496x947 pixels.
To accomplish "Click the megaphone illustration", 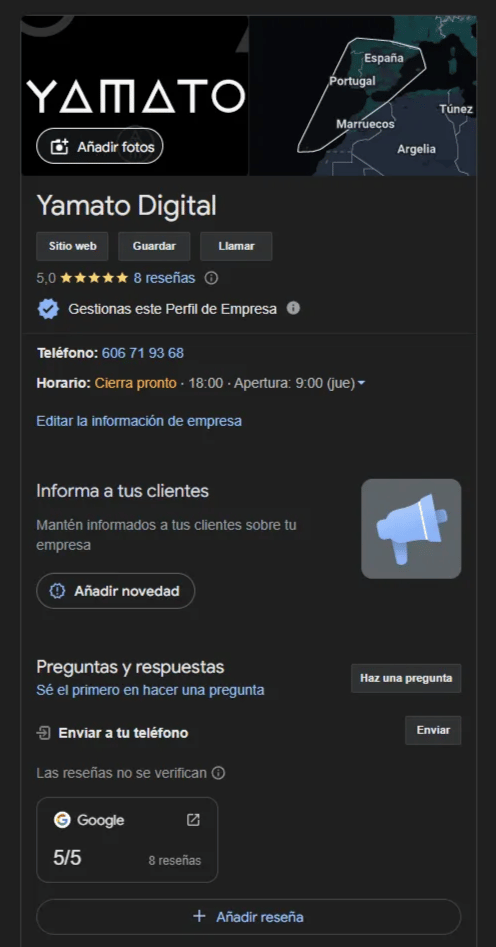I will point(411,528).
